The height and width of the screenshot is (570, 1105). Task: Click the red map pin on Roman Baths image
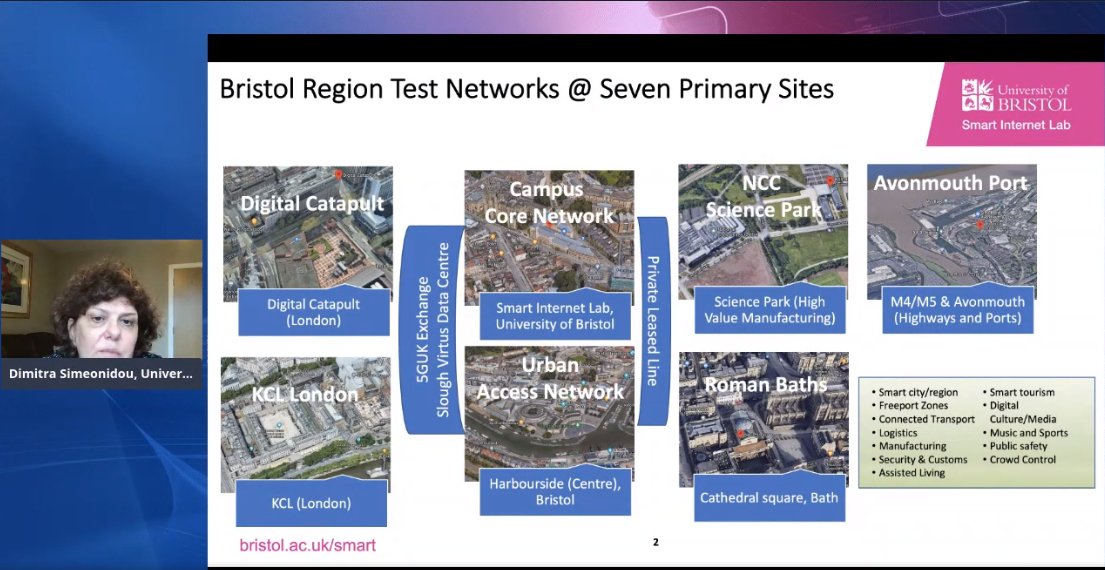click(741, 435)
